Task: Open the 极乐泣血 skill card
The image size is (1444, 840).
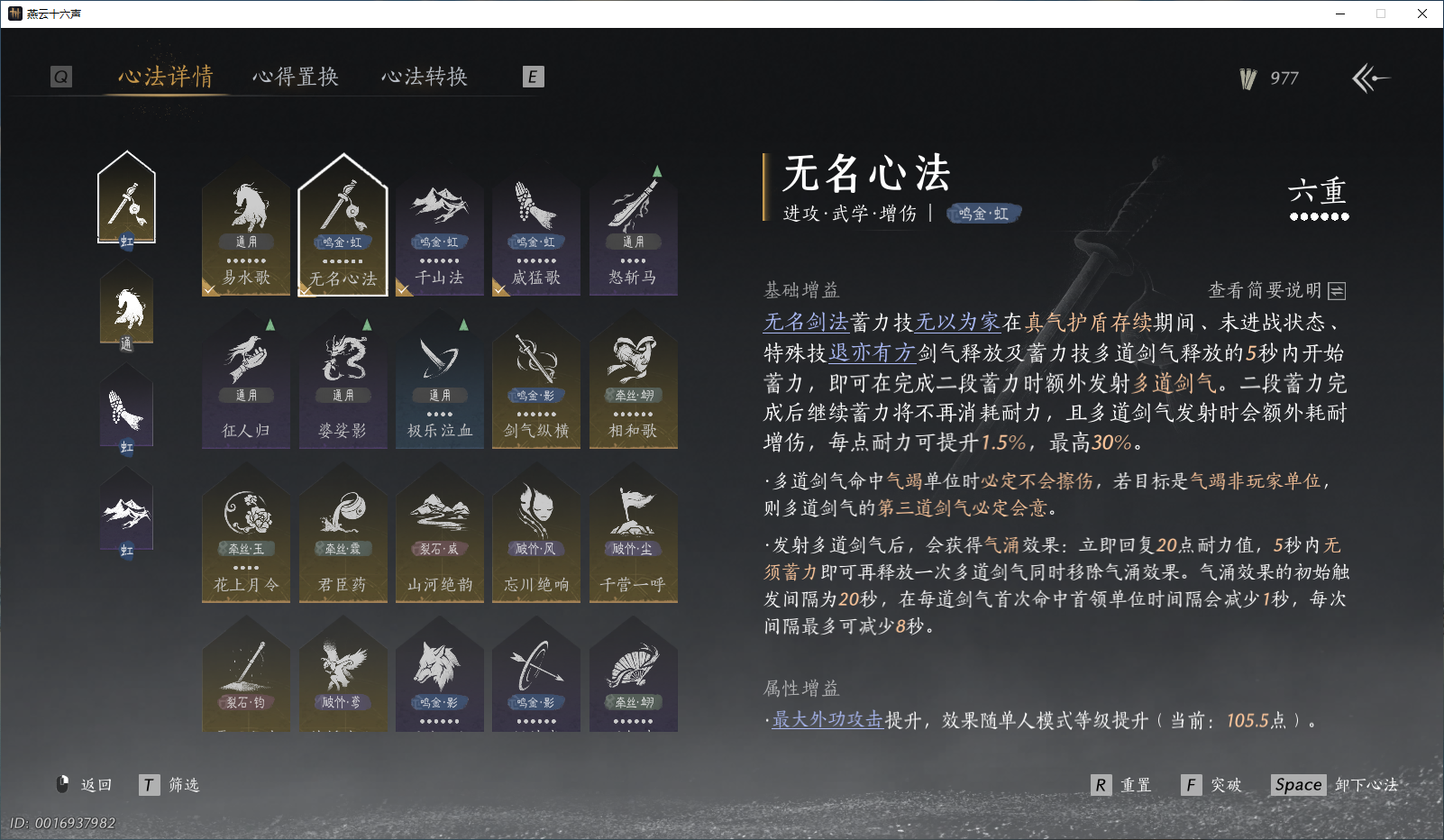Action: [x=440, y=381]
